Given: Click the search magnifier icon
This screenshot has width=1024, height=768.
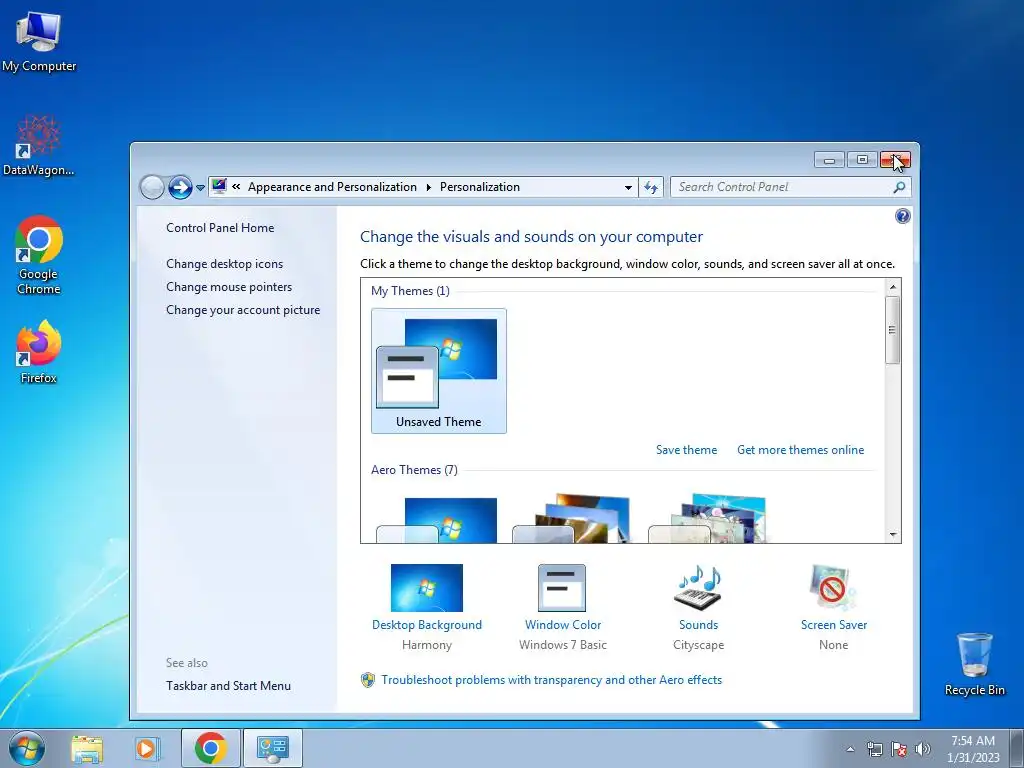Looking at the screenshot, I should click(899, 187).
